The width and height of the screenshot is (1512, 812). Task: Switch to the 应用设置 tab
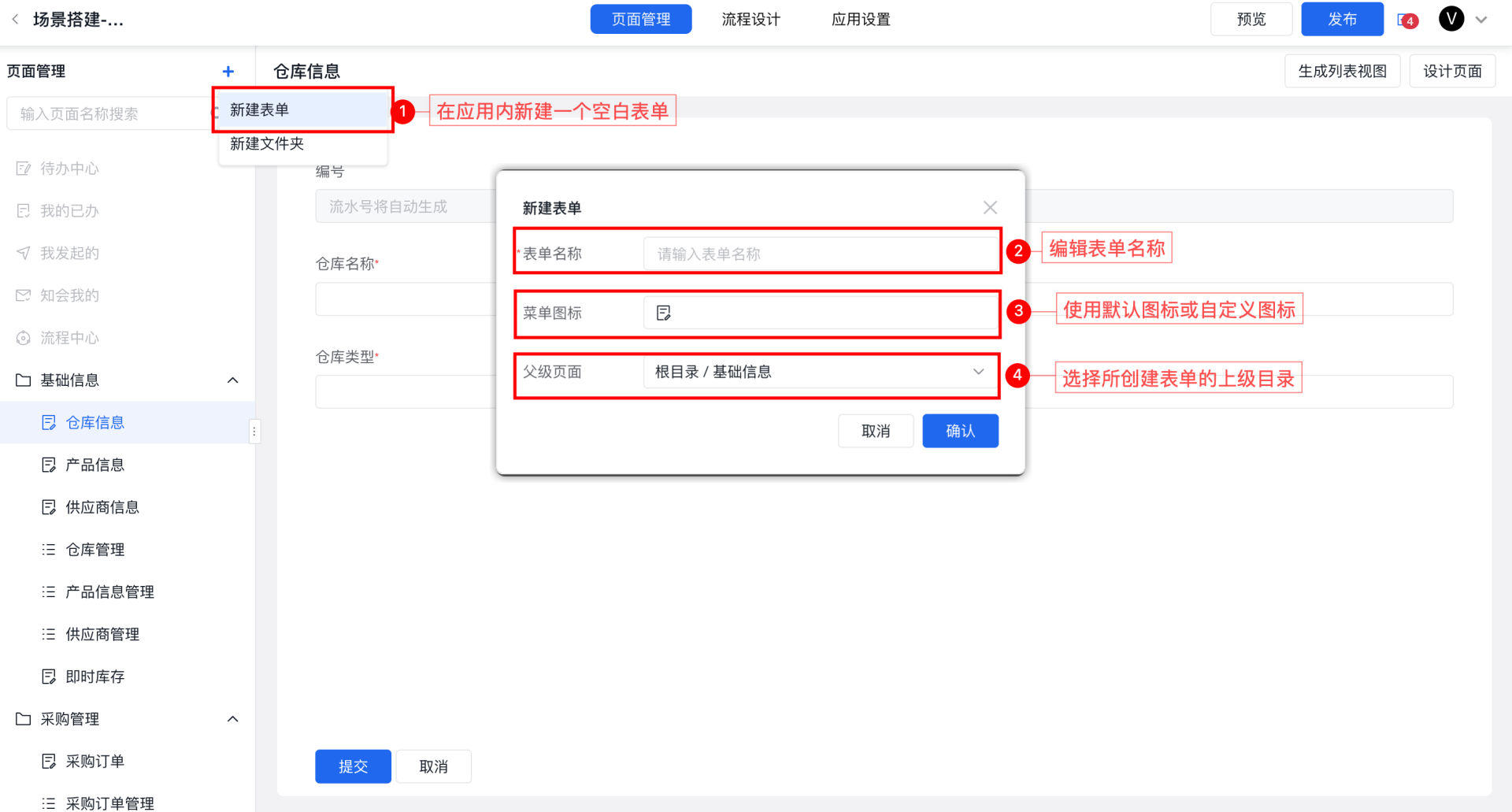861,20
